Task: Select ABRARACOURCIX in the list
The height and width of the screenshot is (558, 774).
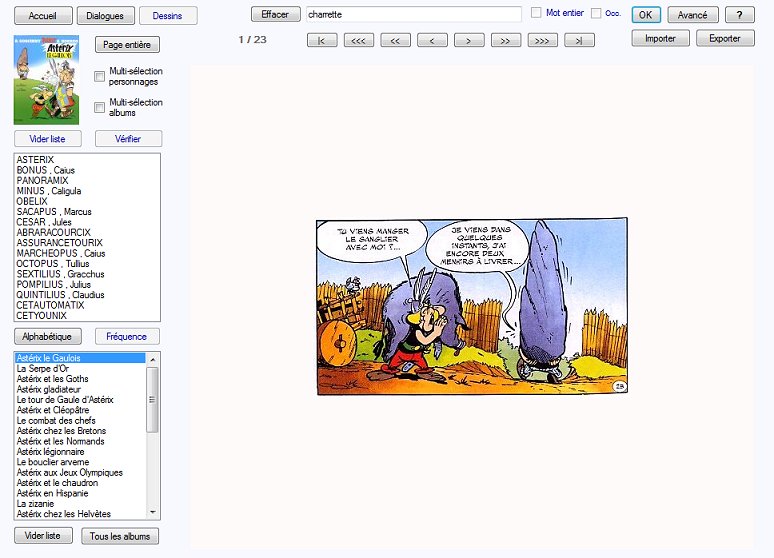Action: pos(53,232)
